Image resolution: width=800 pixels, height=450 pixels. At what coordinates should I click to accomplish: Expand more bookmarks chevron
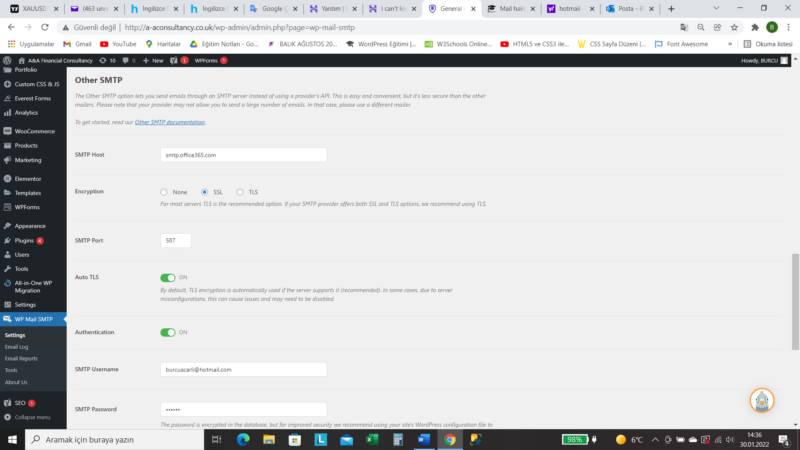[730, 44]
